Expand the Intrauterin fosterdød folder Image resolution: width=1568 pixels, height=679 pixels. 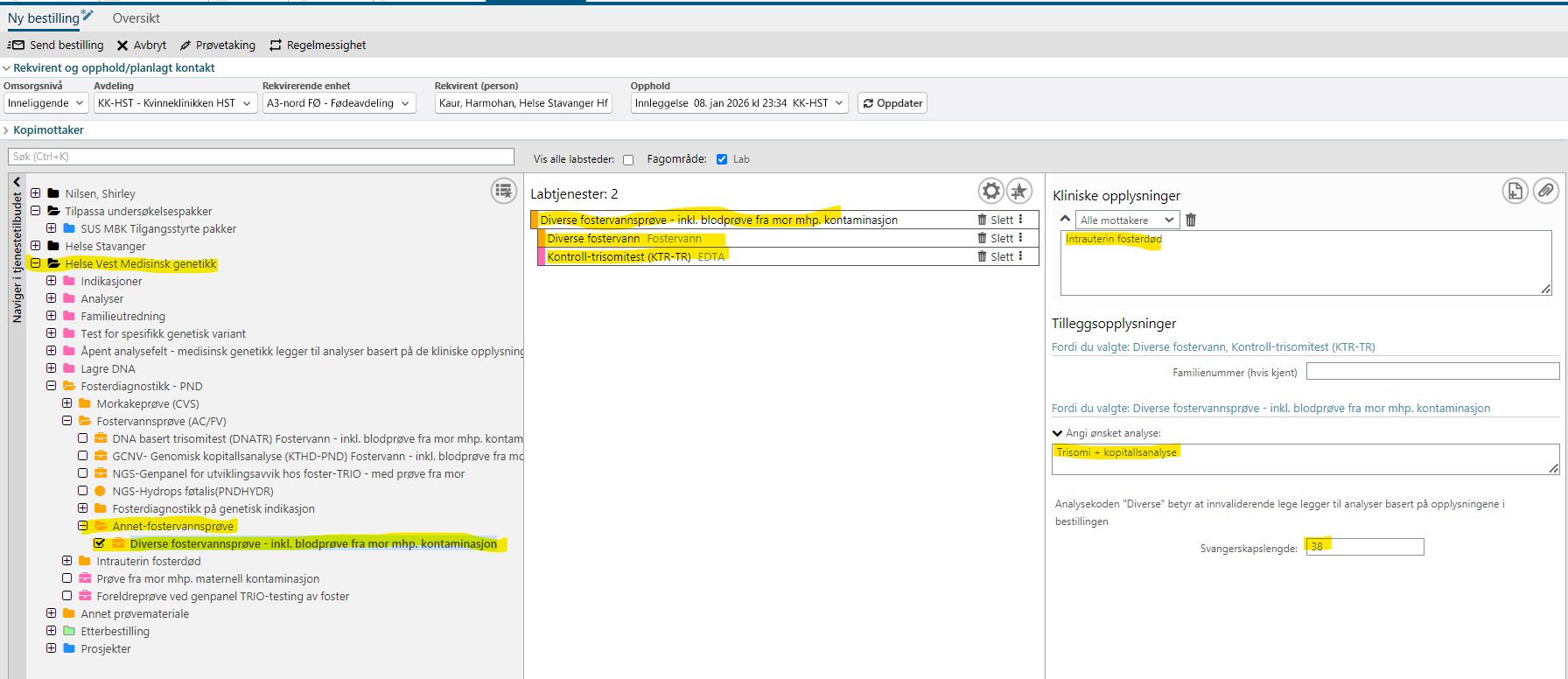[67, 562]
